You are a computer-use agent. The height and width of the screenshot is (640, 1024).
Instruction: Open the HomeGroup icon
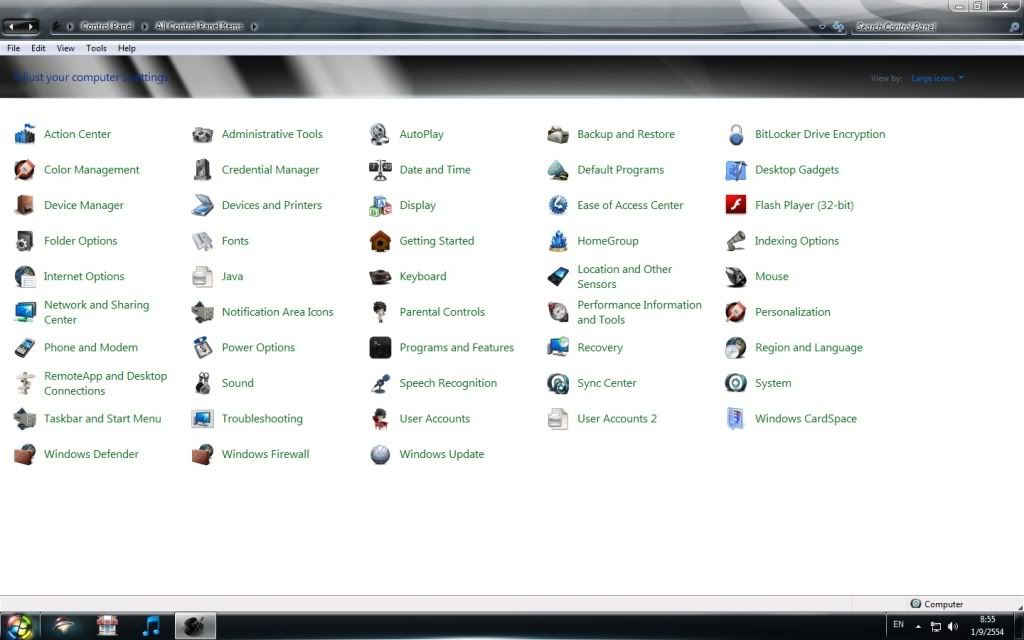pyautogui.click(x=558, y=241)
